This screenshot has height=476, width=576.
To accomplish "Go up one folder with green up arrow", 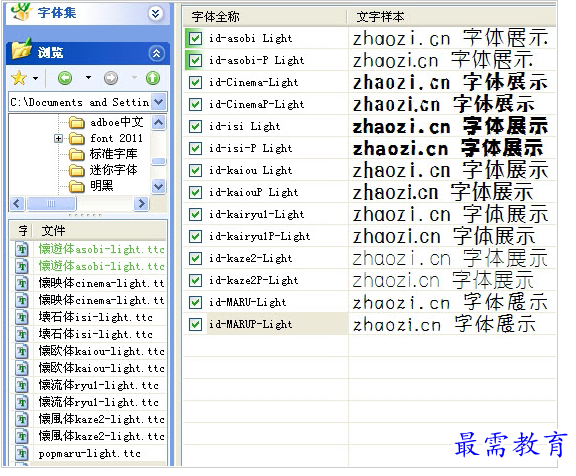I will click(x=153, y=78).
